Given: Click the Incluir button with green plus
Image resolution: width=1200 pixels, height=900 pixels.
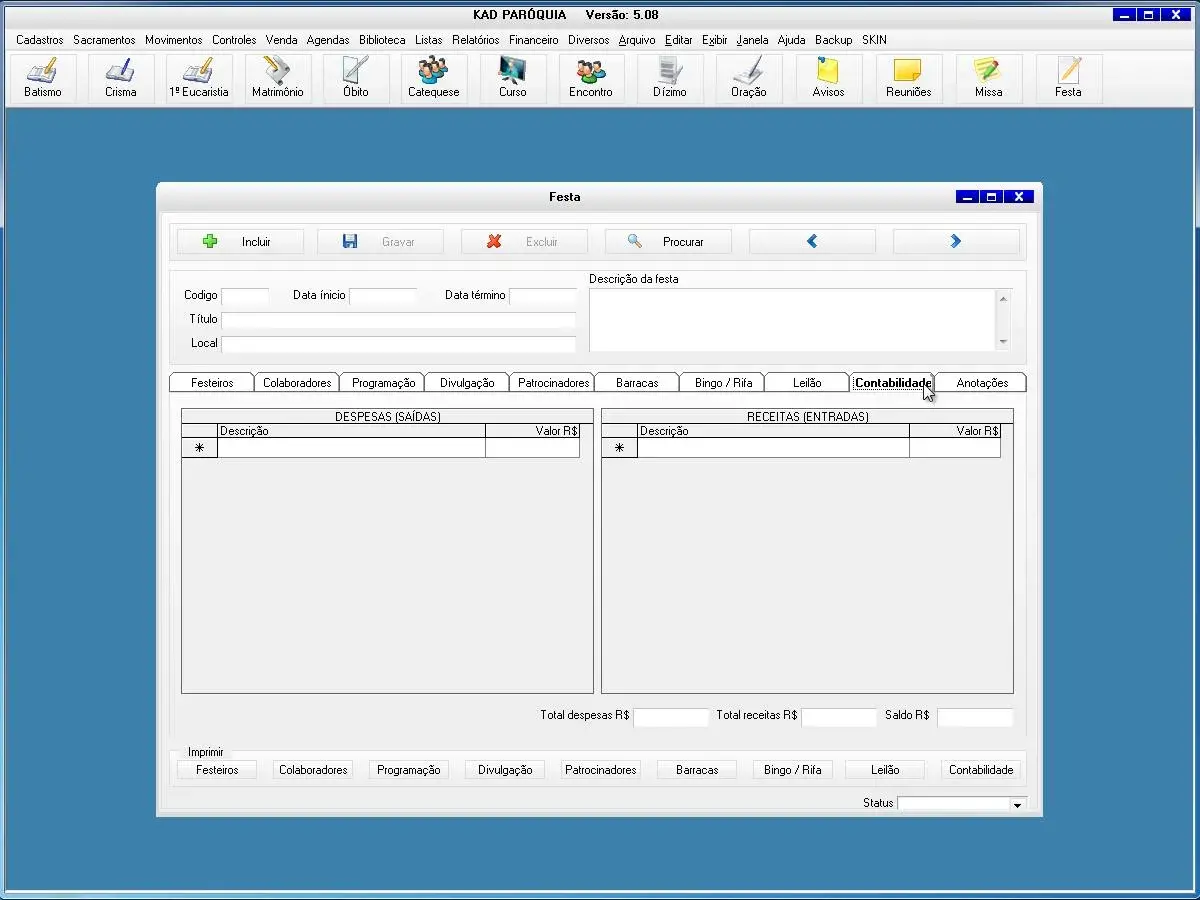Looking at the screenshot, I should 240,242.
